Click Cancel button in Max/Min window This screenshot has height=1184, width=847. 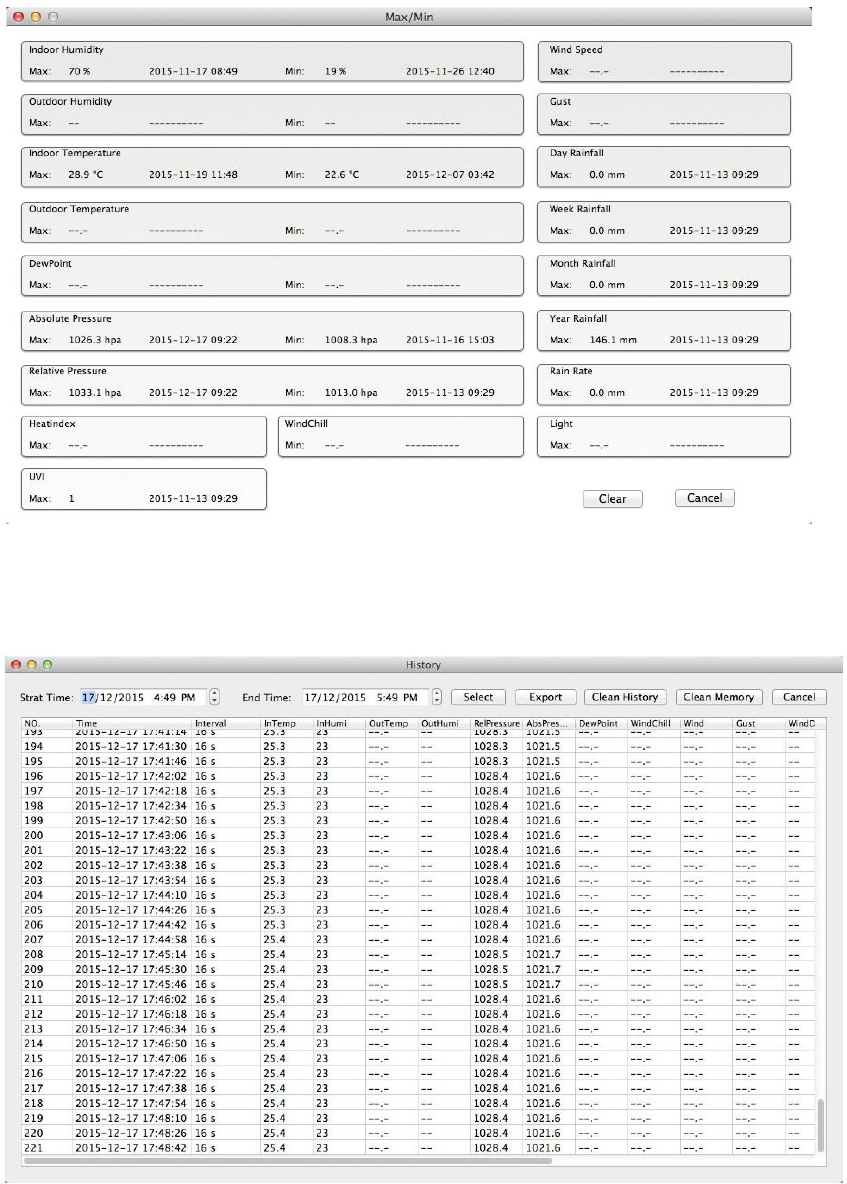(x=704, y=498)
